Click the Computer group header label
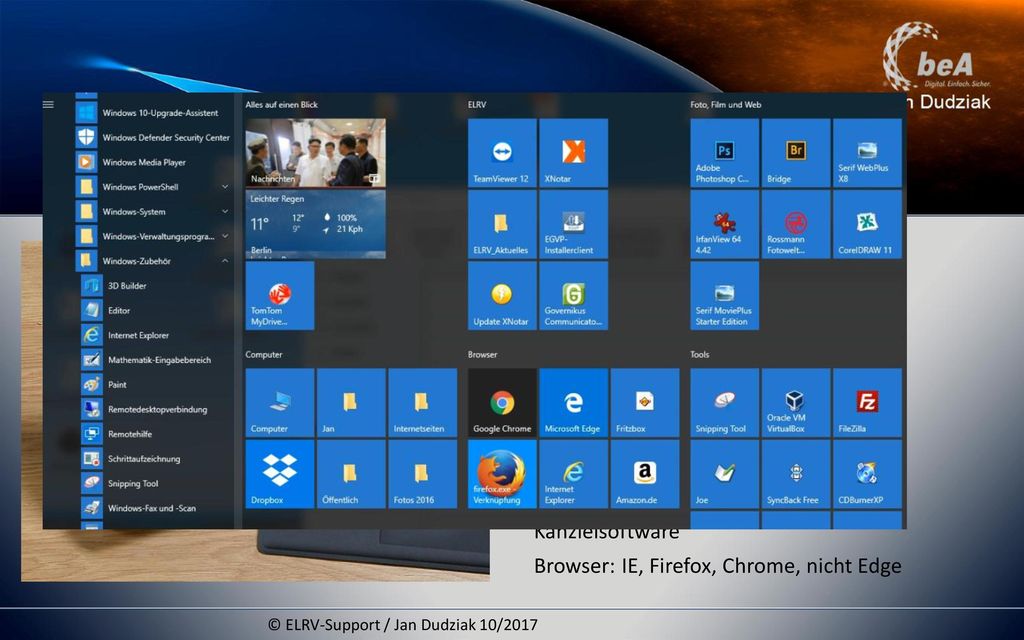 click(264, 355)
